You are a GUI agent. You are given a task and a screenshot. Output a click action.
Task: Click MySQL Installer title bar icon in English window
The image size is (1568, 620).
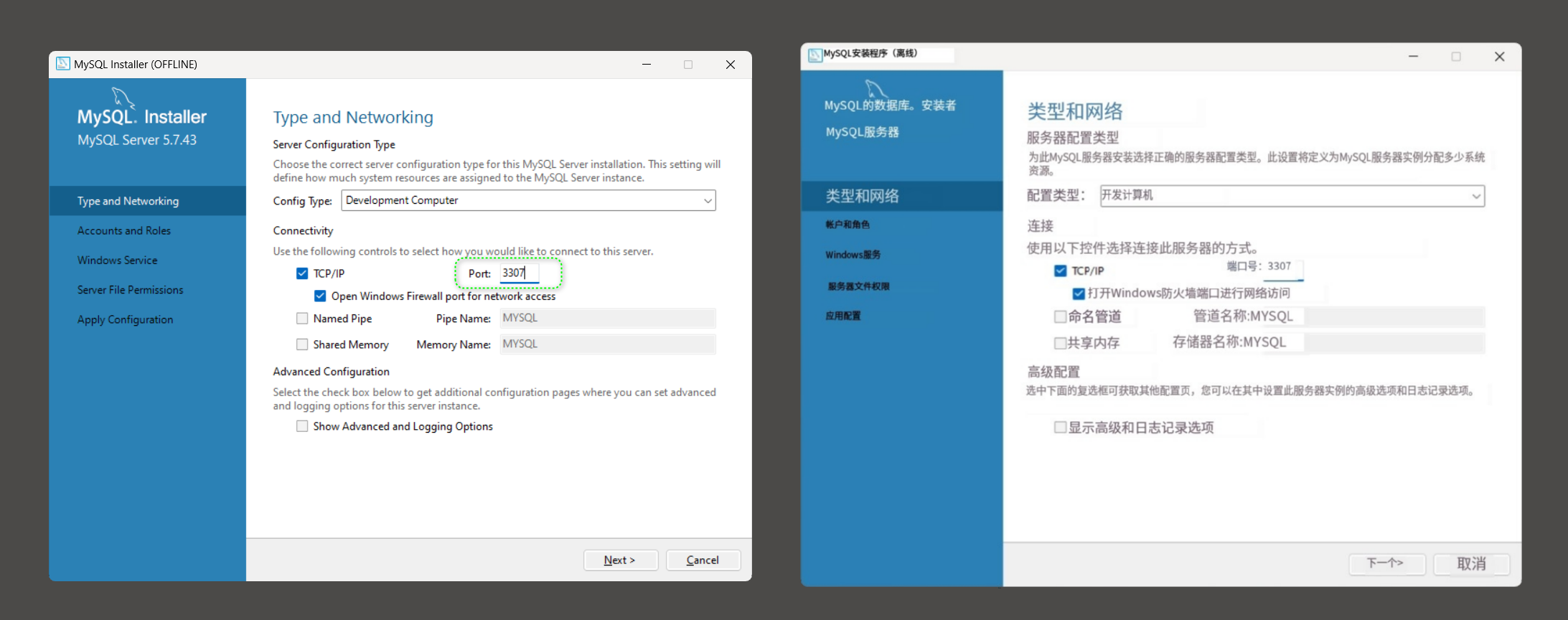[63, 64]
